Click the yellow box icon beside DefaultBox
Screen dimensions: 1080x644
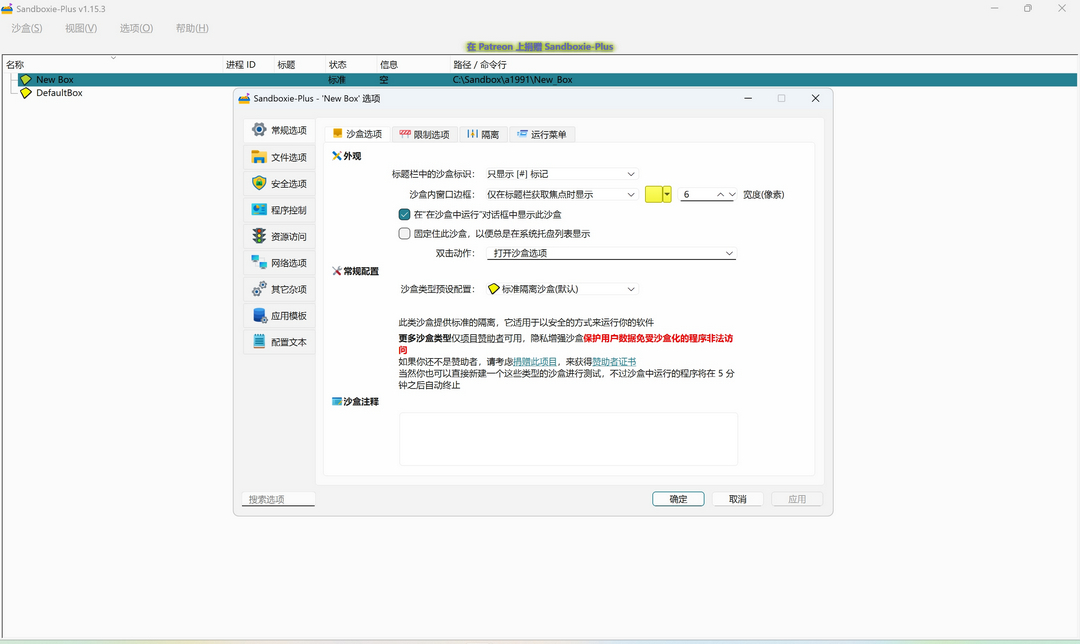click(25, 93)
